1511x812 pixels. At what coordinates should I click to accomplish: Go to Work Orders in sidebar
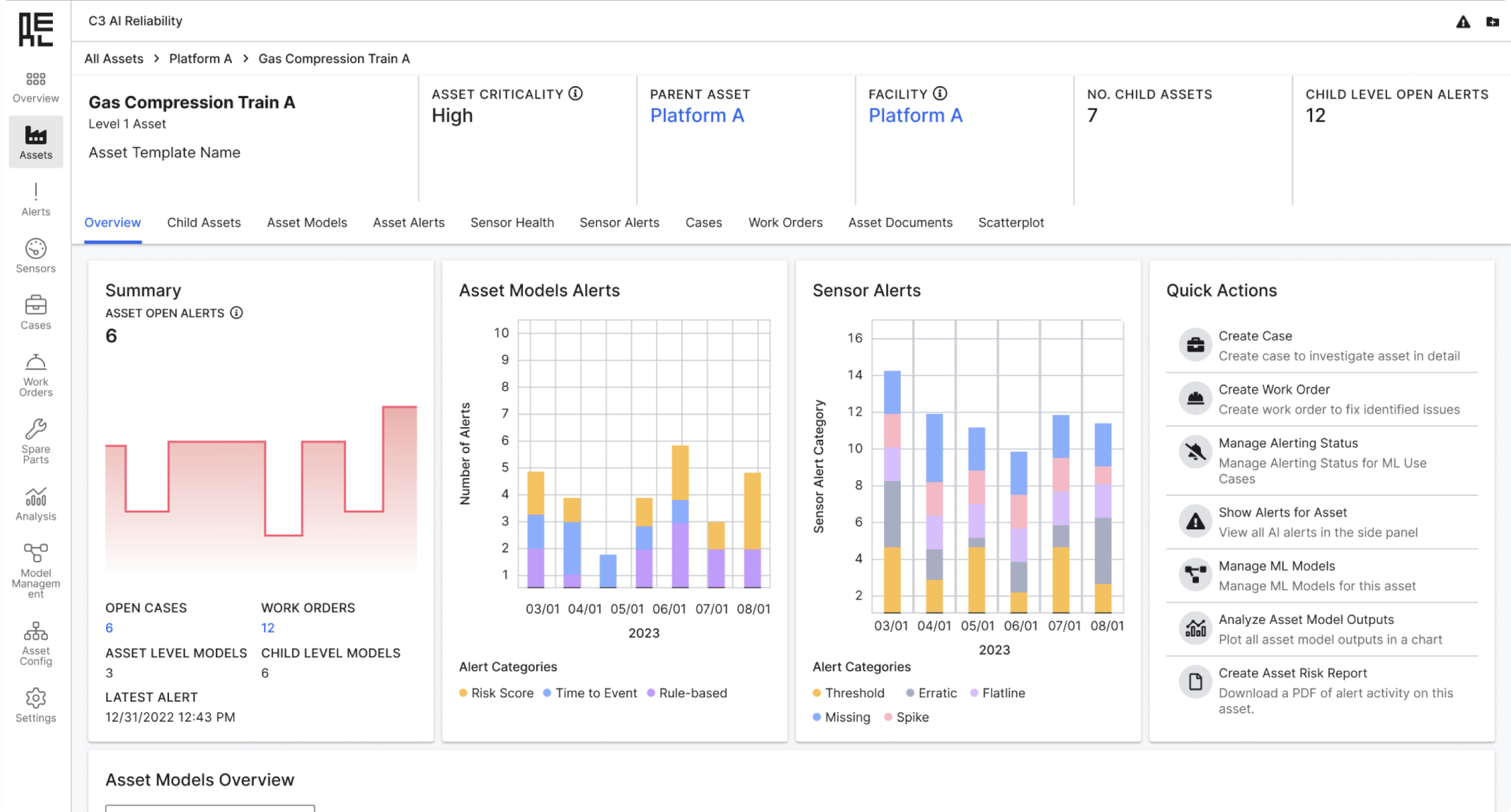pos(36,375)
